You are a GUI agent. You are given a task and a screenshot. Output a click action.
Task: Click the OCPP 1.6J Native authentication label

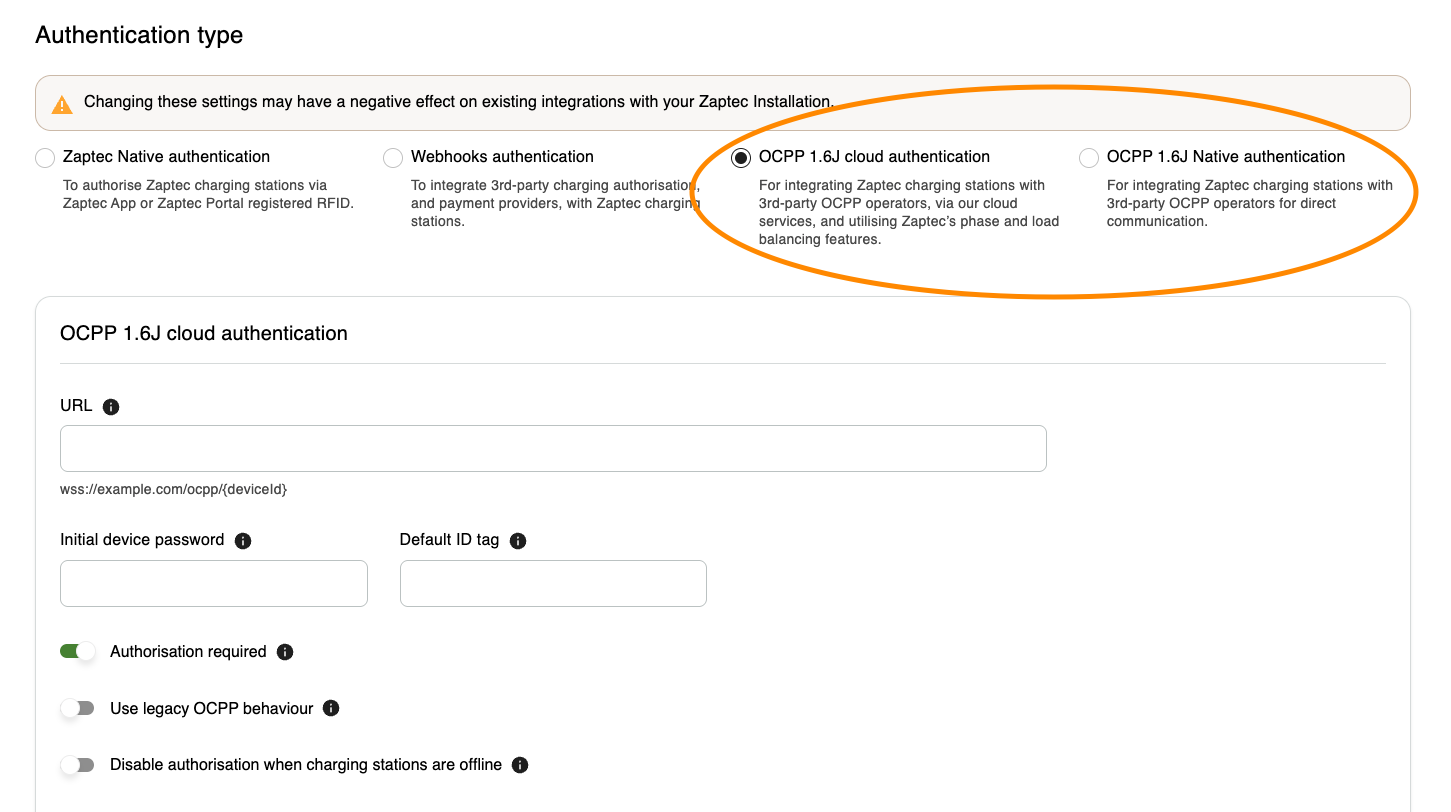(x=1225, y=157)
